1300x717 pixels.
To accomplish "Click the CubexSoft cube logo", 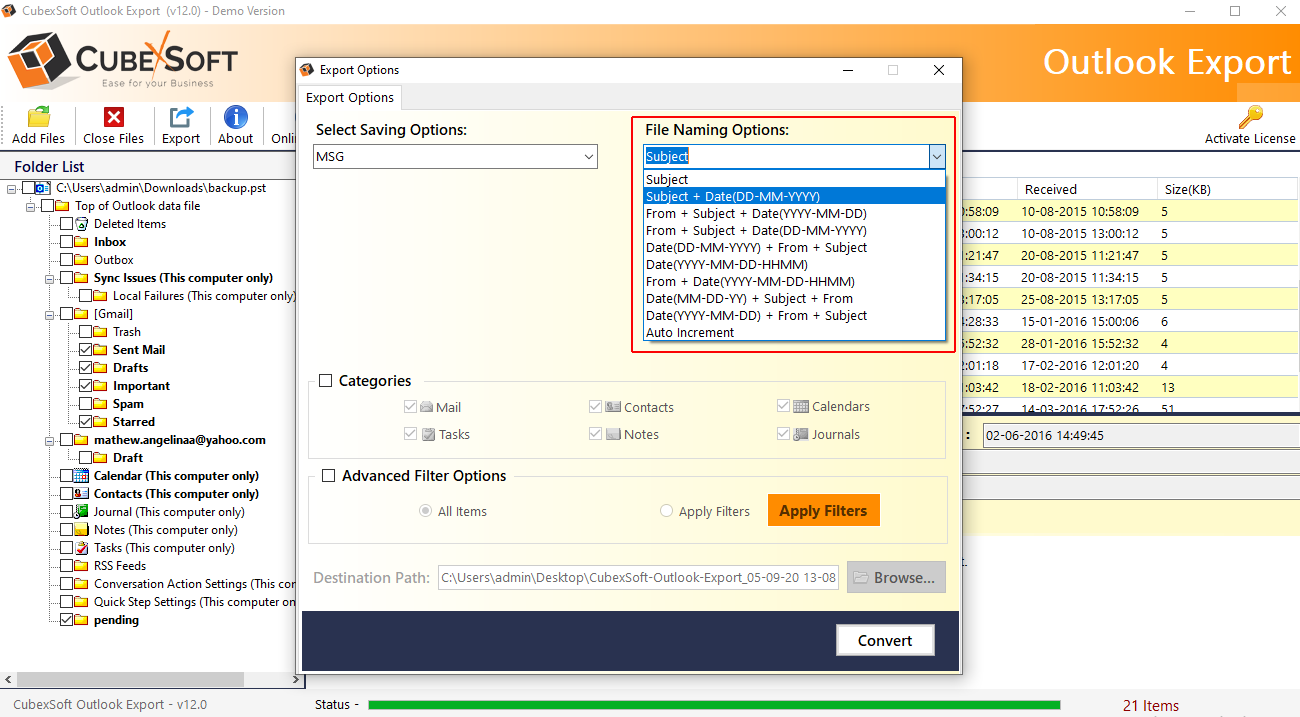I will coord(38,62).
